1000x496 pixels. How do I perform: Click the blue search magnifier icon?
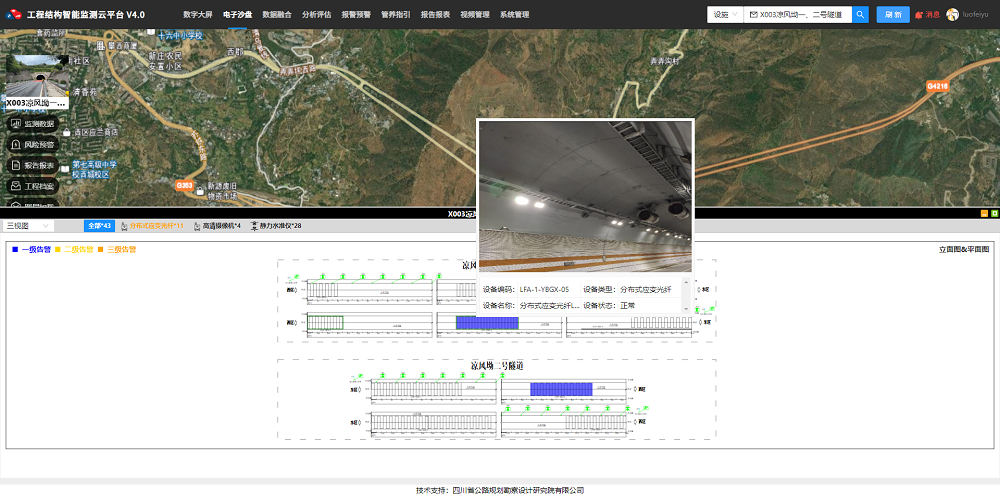860,15
